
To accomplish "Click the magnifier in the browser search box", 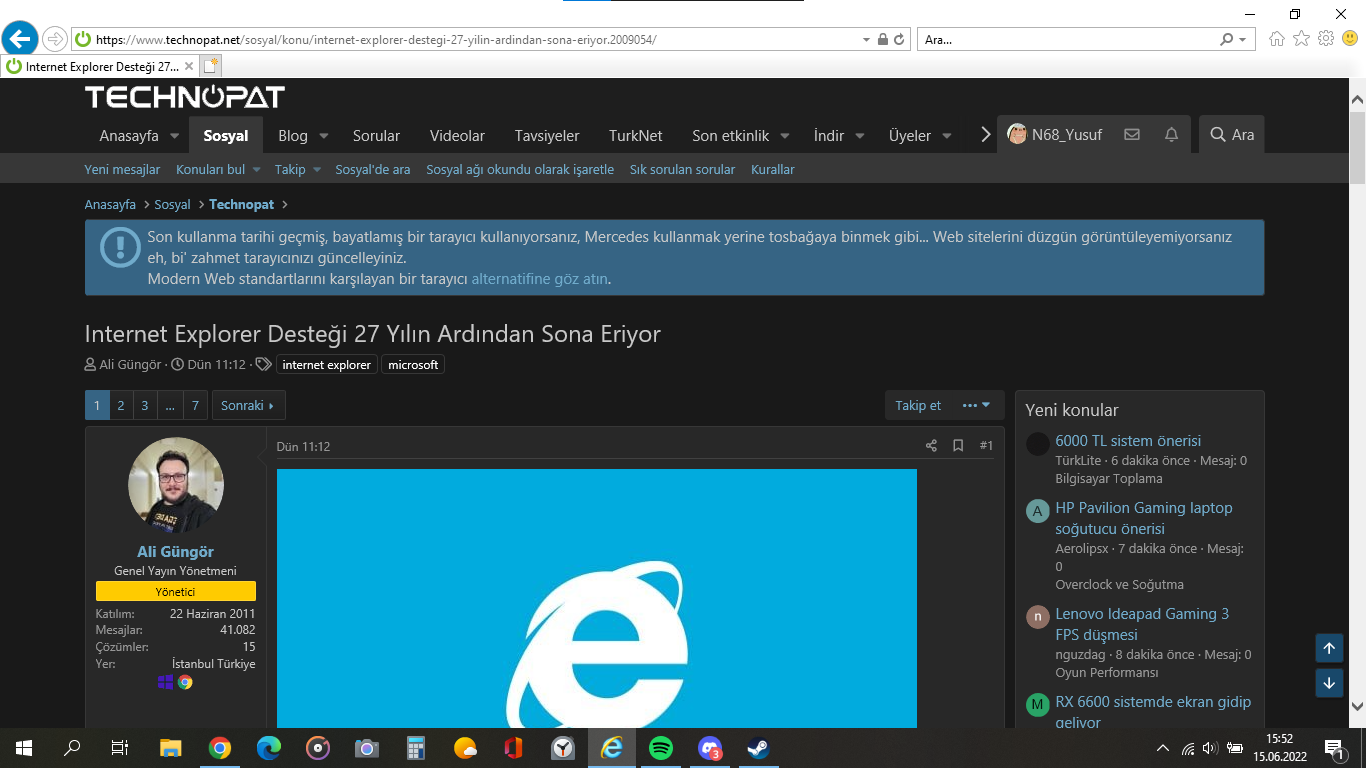I will click(x=1227, y=40).
